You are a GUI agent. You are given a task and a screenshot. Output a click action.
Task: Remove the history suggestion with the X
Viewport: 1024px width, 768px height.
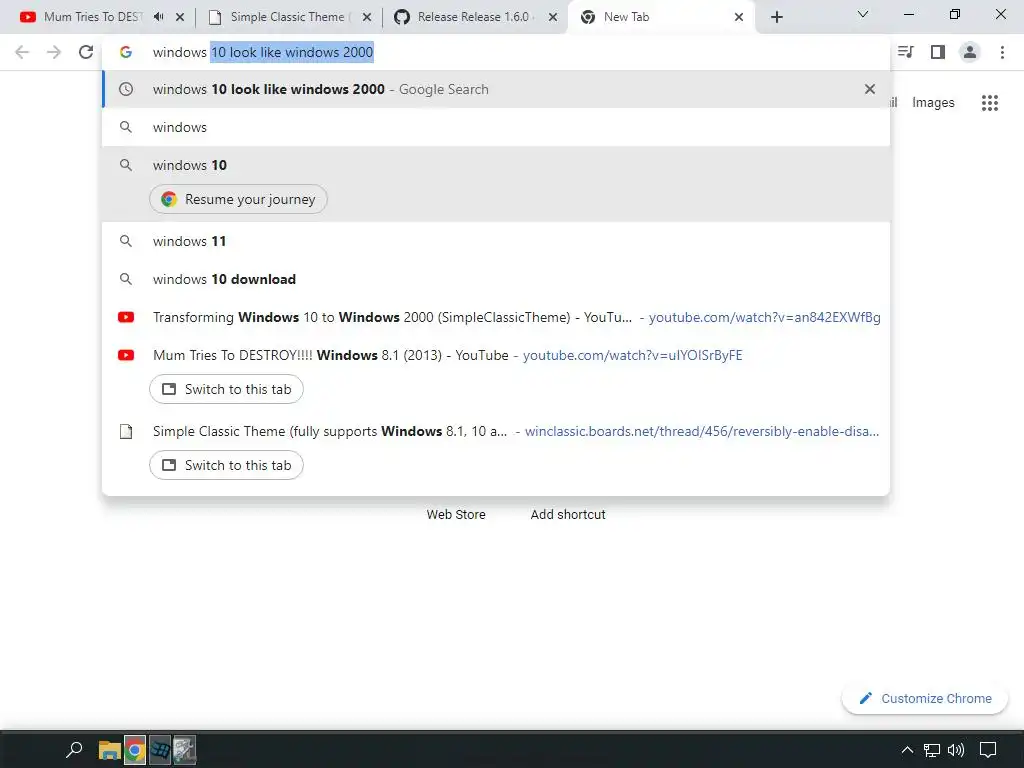(869, 89)
